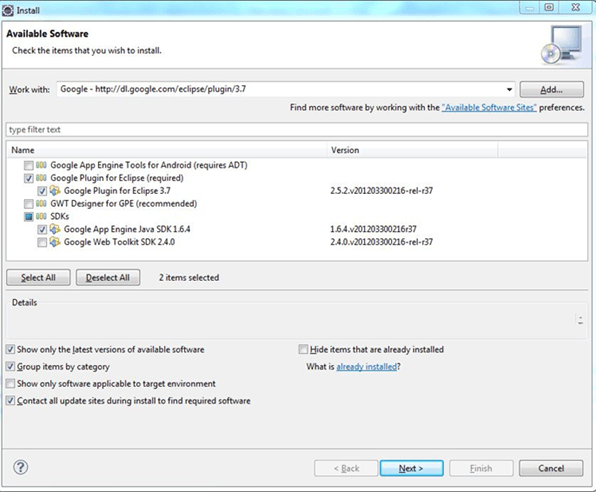The width and height of the screenshot is (596, 492).
Task: Click the category icon beside SDKs
Action: [x=41, y=216]
